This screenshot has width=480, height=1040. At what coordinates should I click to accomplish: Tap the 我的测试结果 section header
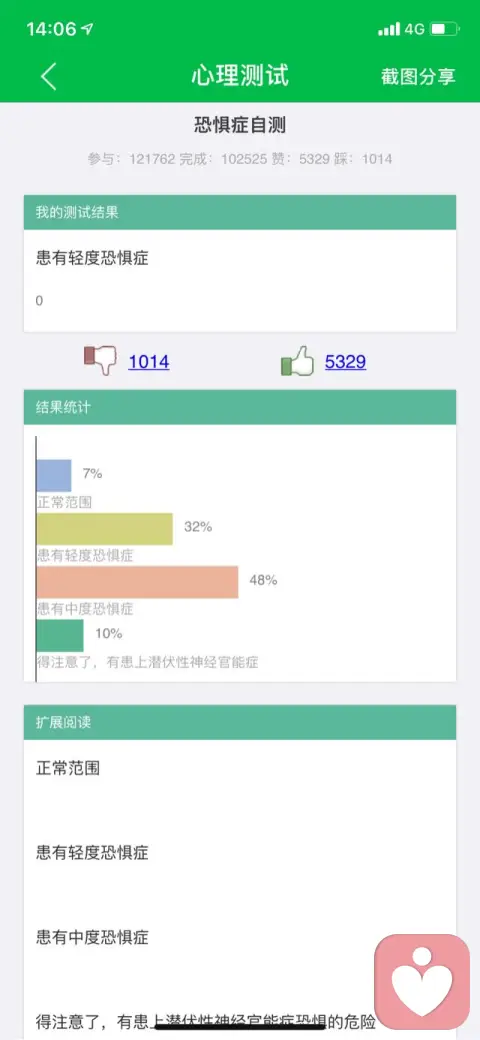pyautogui.click(x=240, y=212)
